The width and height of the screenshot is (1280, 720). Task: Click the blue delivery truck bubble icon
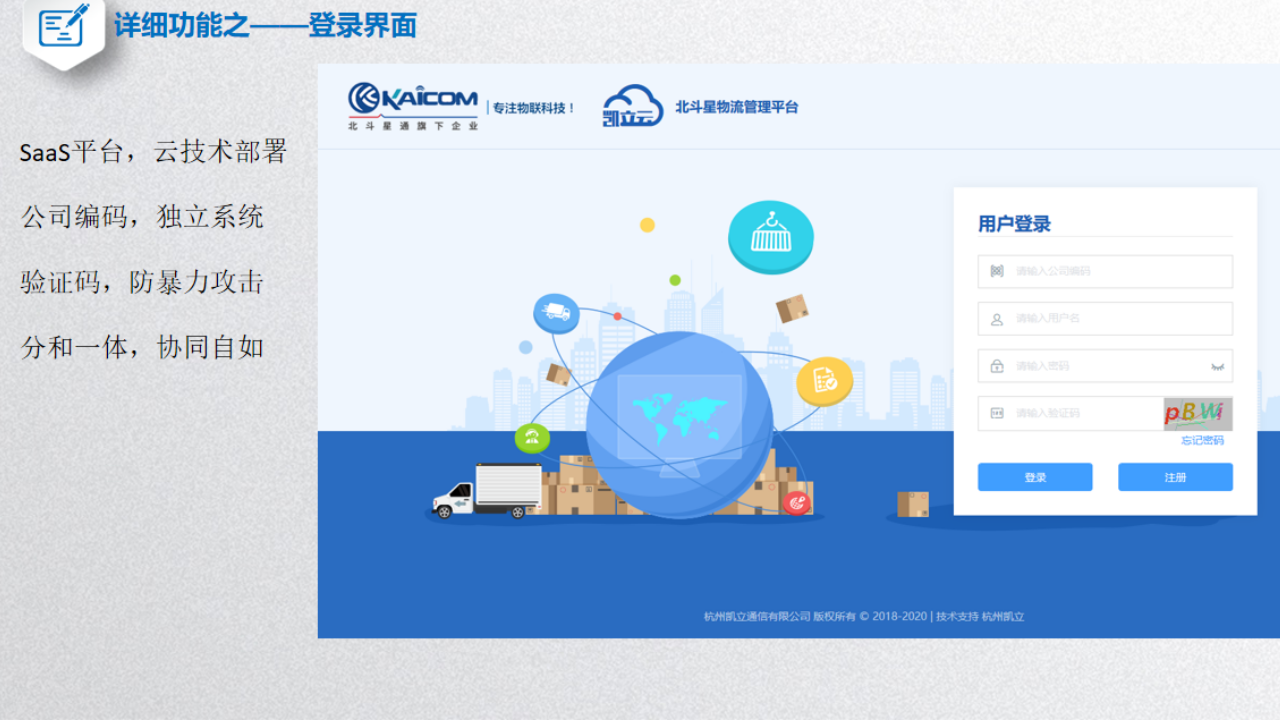coord(556,314)
